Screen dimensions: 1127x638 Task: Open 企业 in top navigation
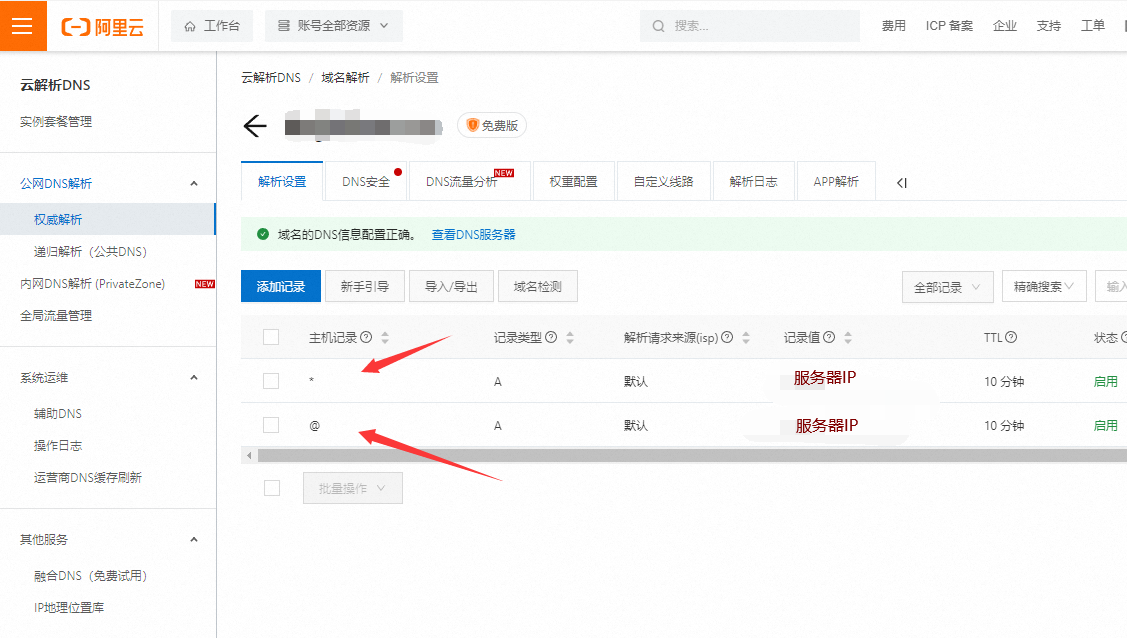(x=1005, y=26)
